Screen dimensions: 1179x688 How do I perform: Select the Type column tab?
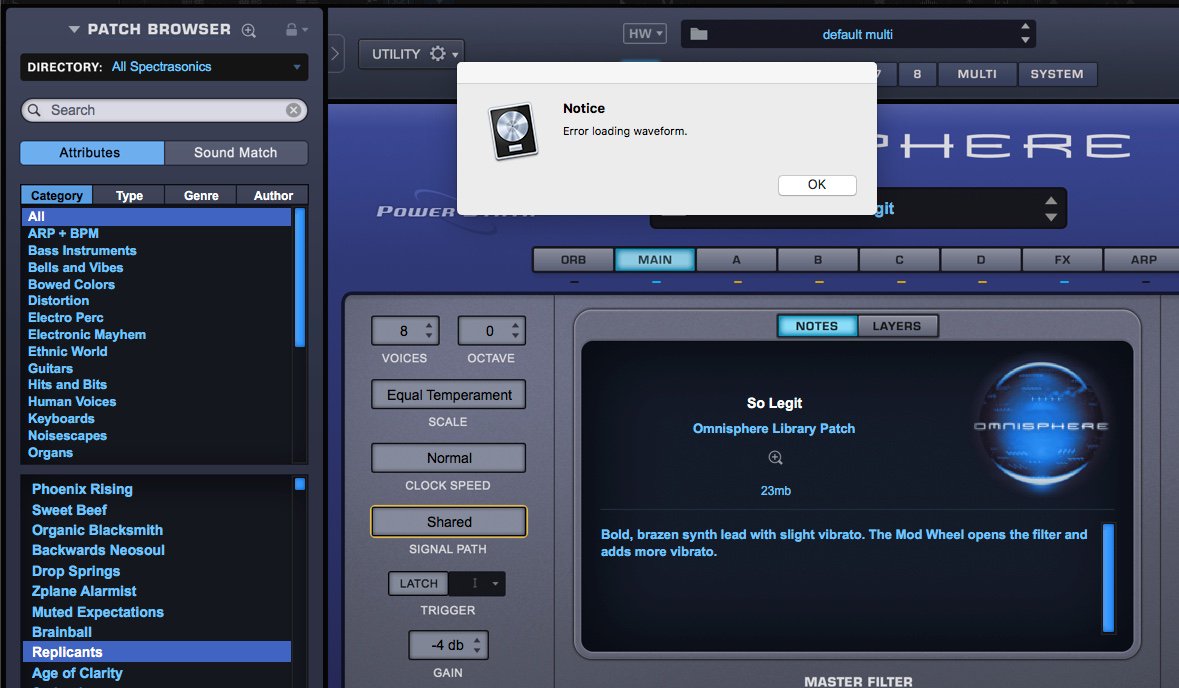129,195
